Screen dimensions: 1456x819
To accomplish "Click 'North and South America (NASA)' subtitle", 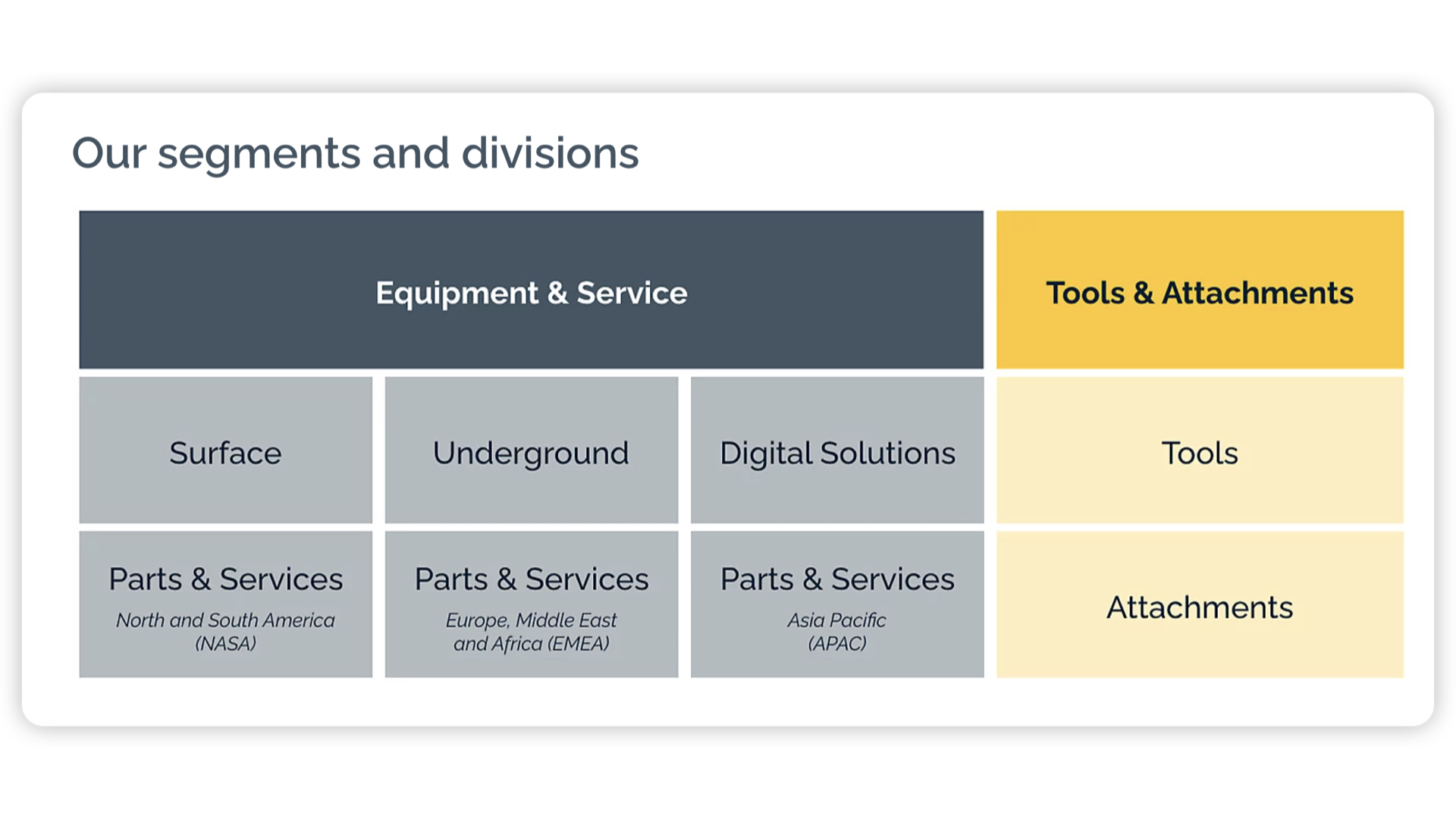I will coord(225,632).
